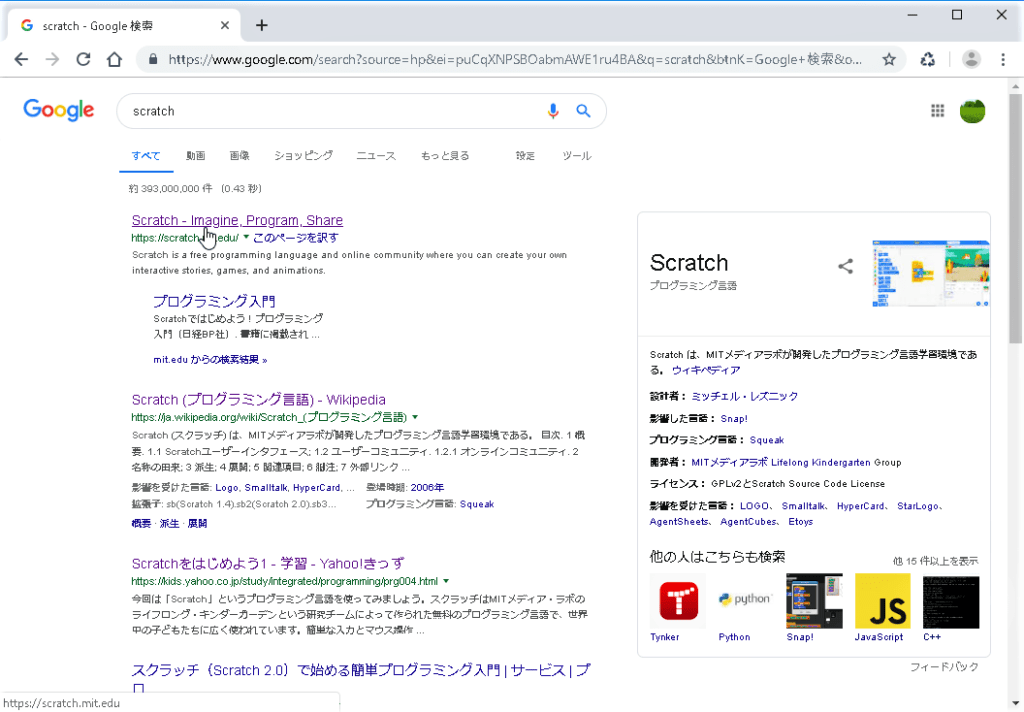The height and width of the screenshot is (712, 1024).
Task: Open スクラッチ (Scratch 2.0) で始める result
Action: coord(361,670)
